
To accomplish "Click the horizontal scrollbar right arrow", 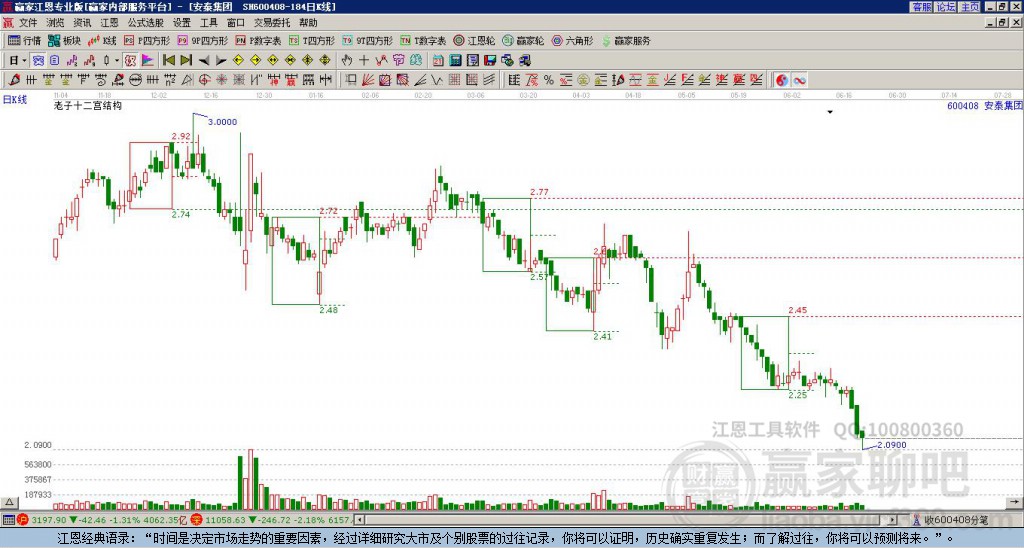I will click(x=893, y=520).
